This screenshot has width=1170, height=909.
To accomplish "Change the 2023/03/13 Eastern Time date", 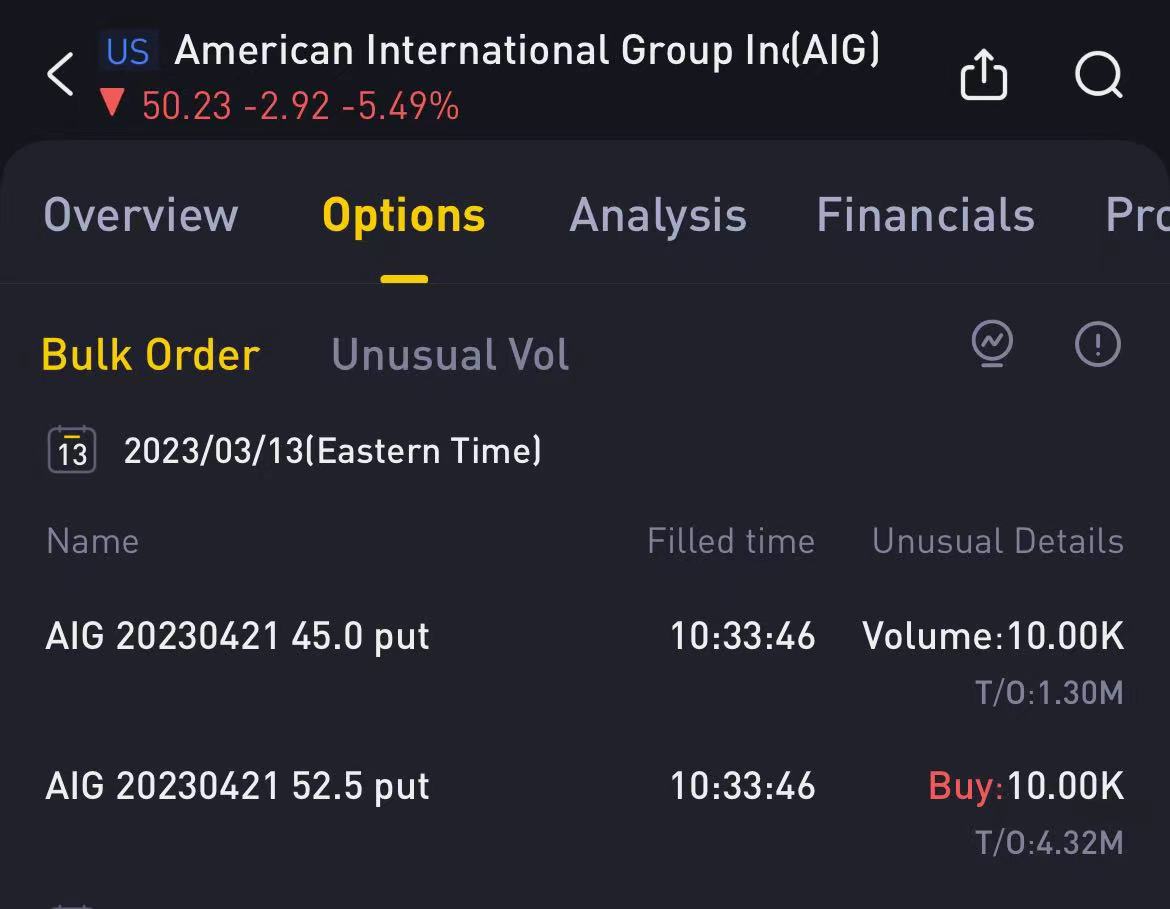I will [x=332, y=451].
